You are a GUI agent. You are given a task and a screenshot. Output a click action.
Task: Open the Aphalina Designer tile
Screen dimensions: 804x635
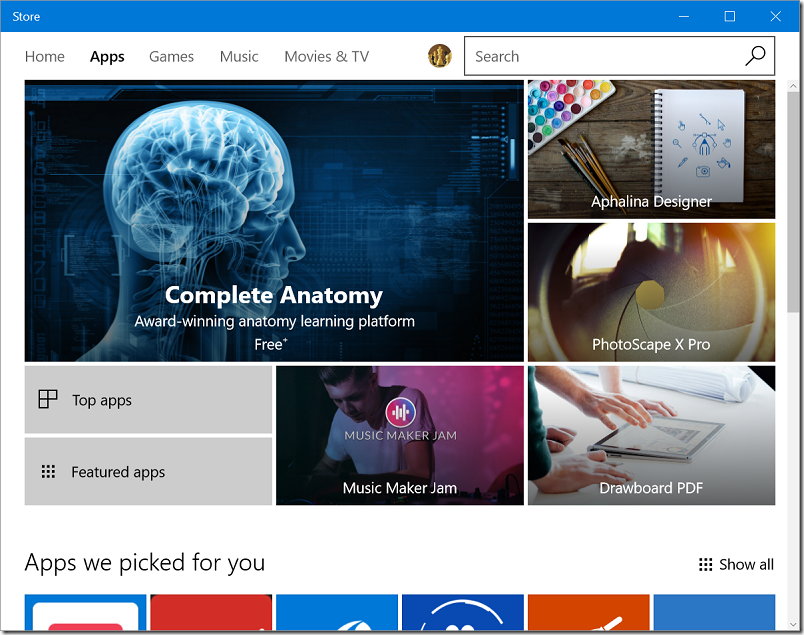tap(651, 149)
